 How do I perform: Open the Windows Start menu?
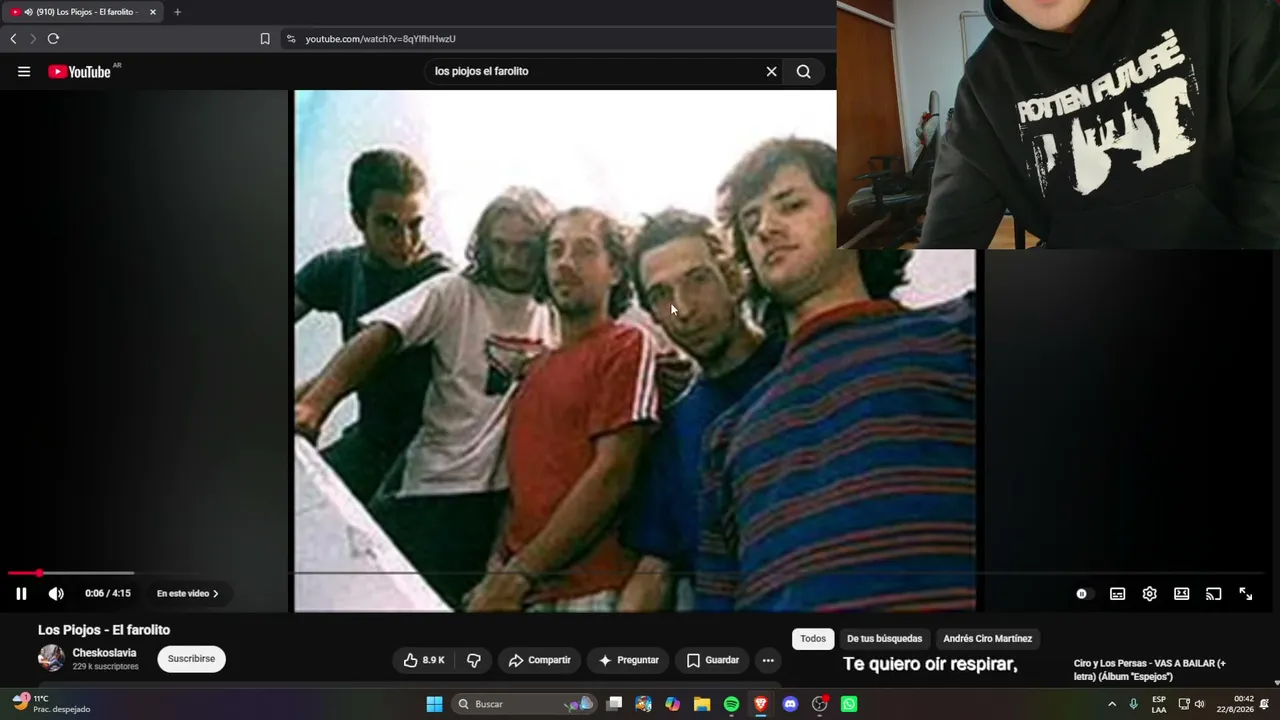click(434, 704)
